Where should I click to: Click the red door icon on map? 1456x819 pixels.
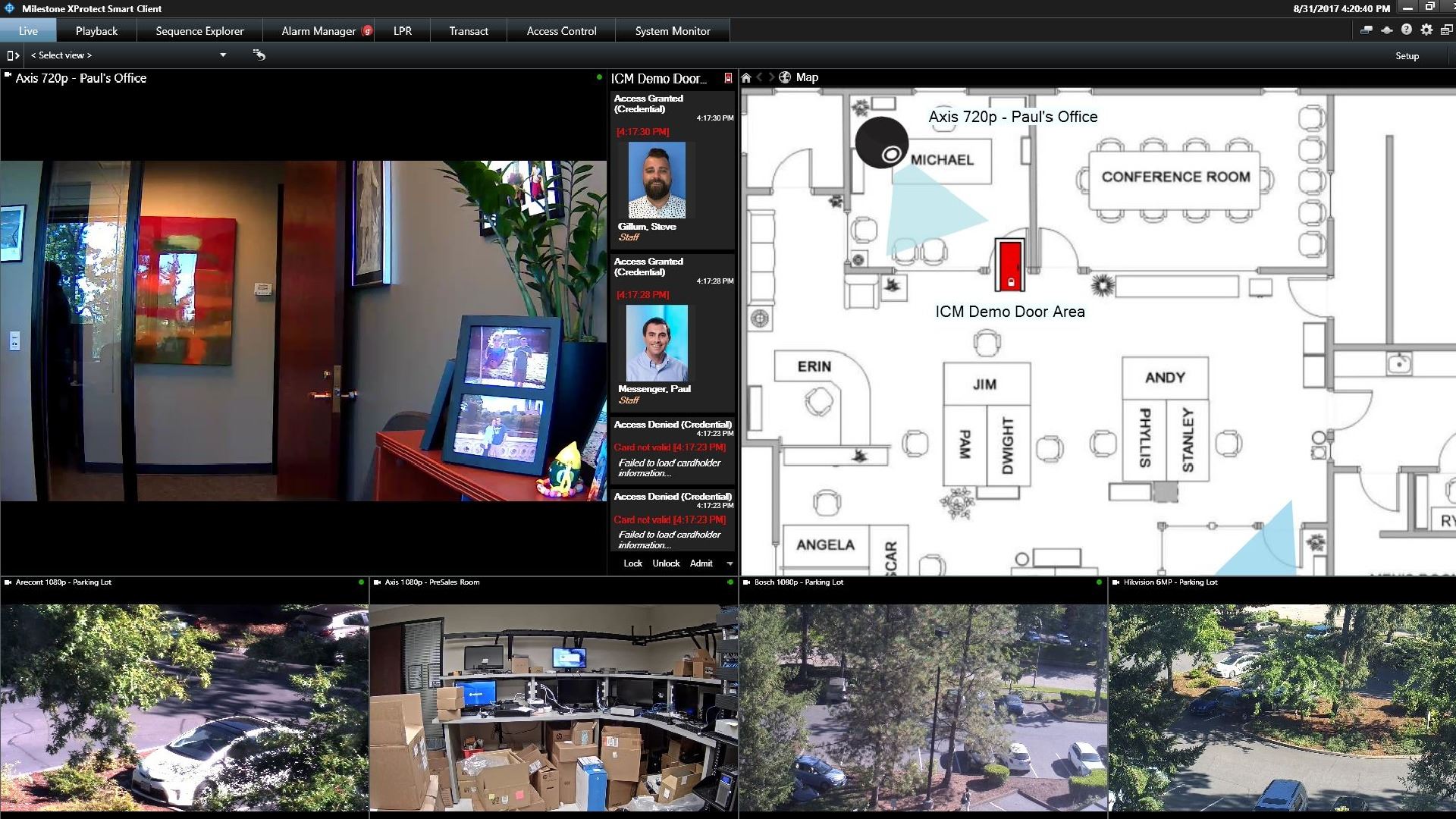[x=1009, y=265]
